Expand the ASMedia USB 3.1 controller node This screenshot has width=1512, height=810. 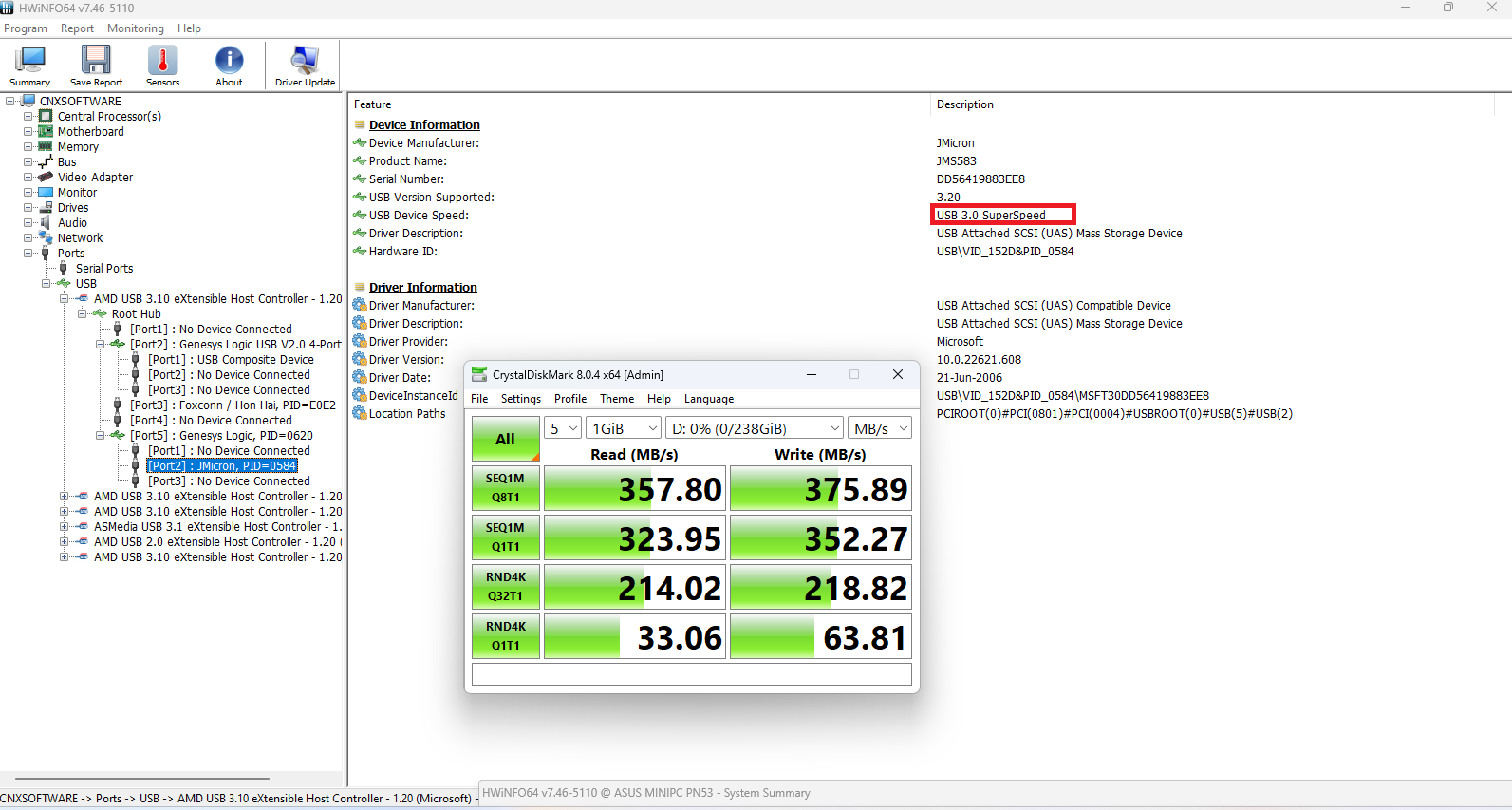click(x=64, y=526)
